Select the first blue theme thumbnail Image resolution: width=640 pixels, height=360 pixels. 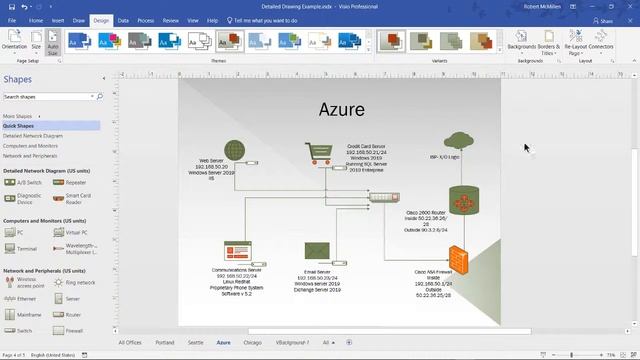point(79,41)
